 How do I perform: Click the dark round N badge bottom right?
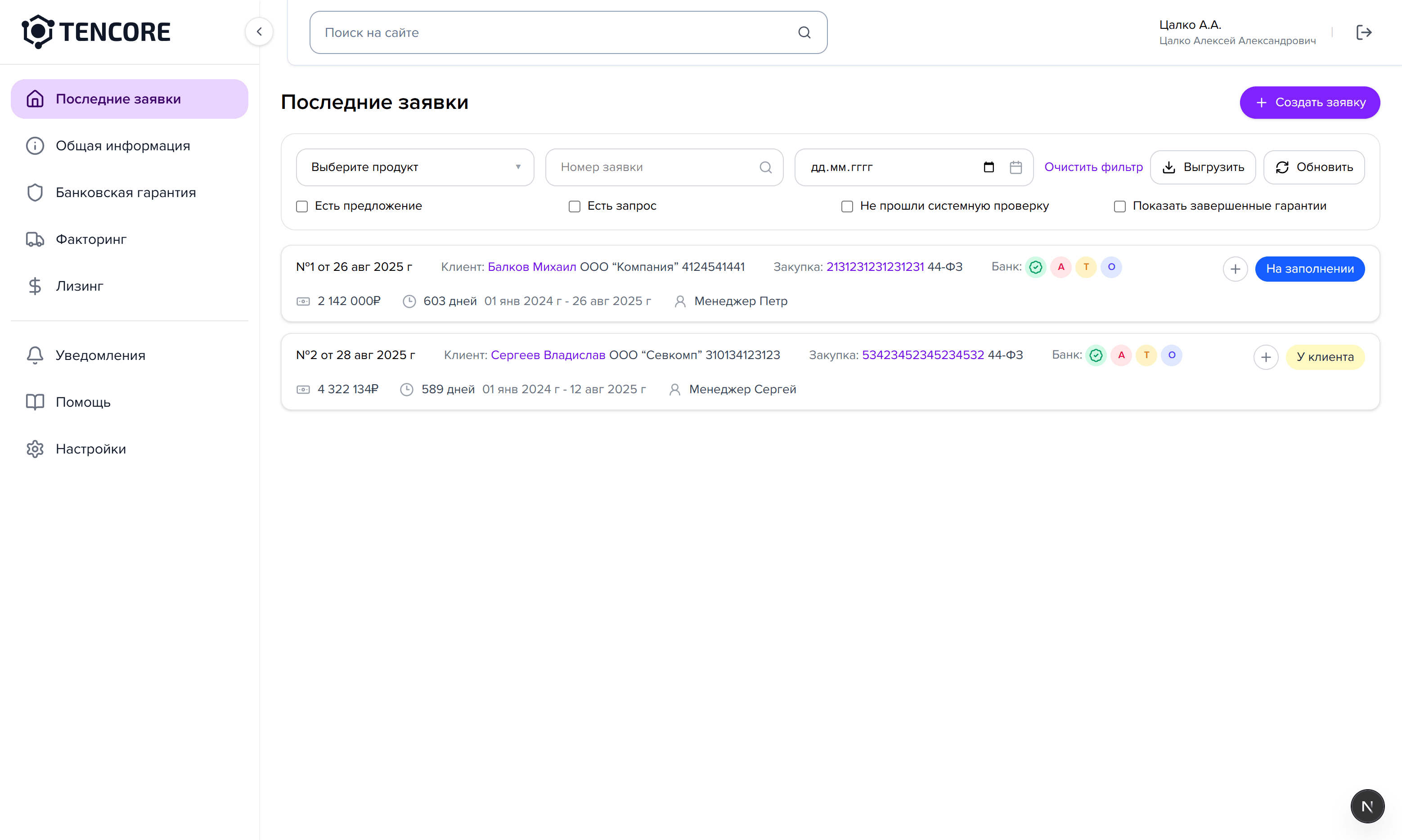coord(1367,806)
